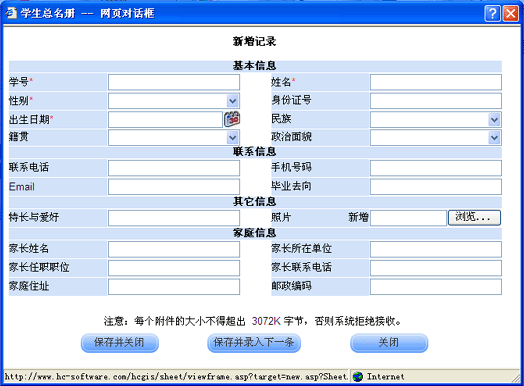Focus the Email input field
This screenshot has height=386, width=524.
tap(174, 187)
